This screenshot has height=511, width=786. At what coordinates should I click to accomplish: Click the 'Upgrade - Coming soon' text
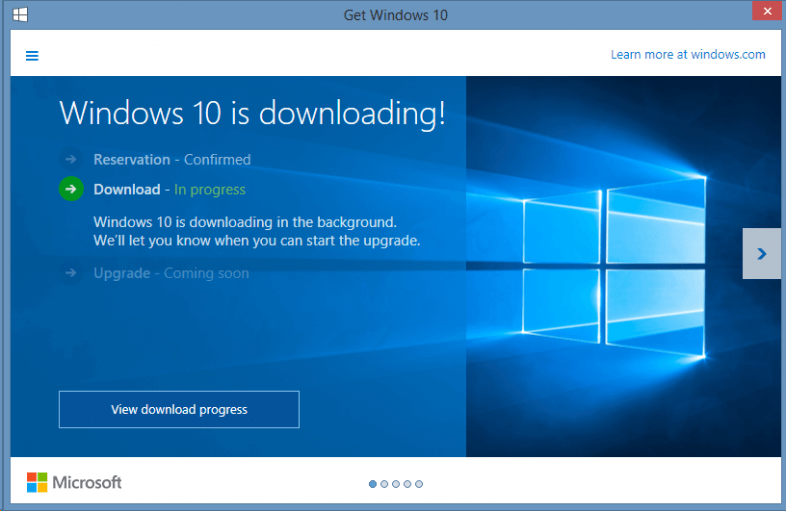pos(171,273)
